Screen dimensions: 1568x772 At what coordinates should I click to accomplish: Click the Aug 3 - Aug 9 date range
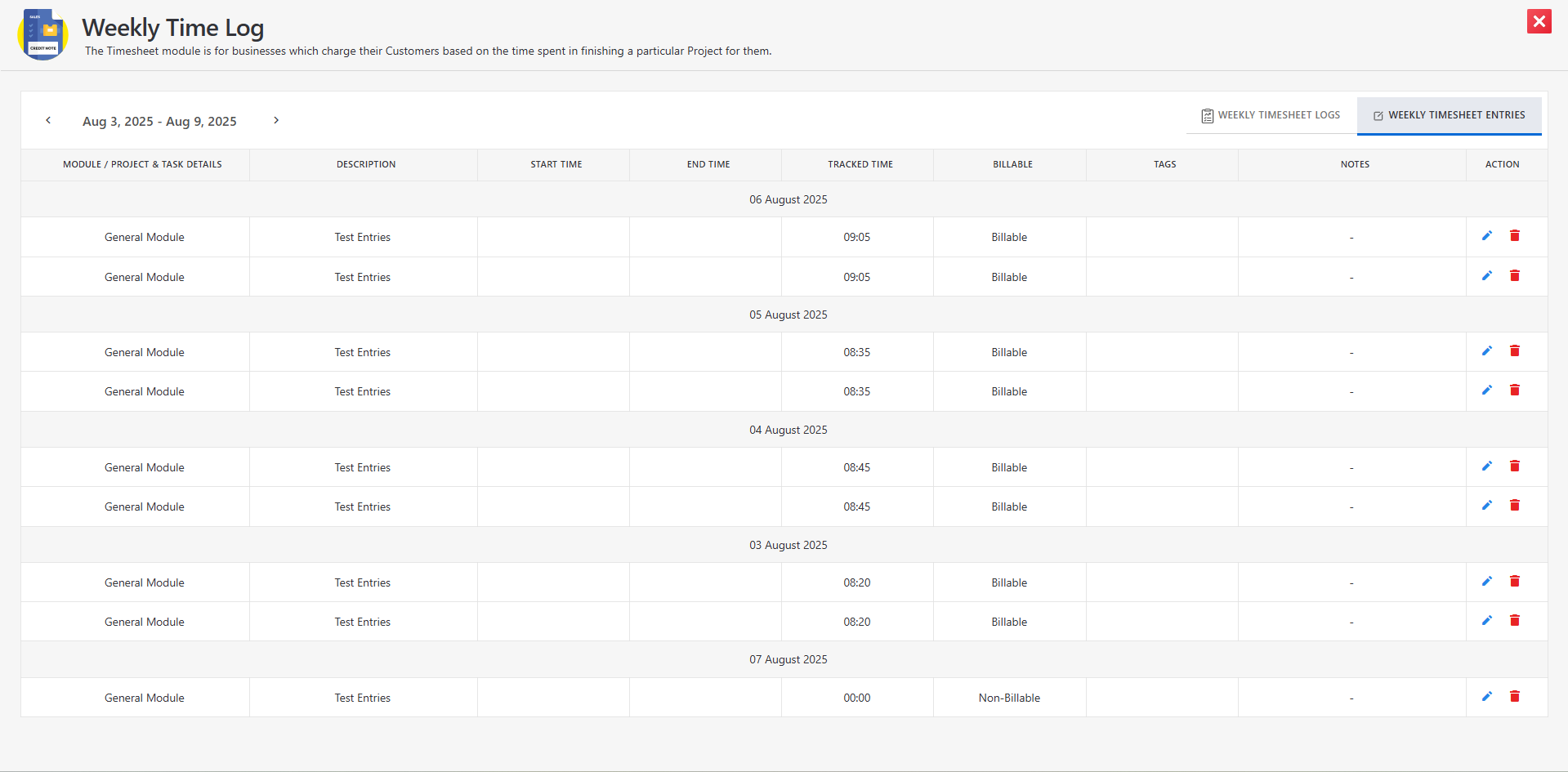[x=159, y=121]
